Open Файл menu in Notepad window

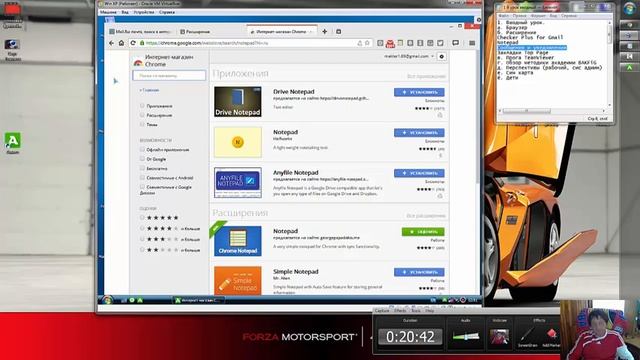[x=504, y=16]
